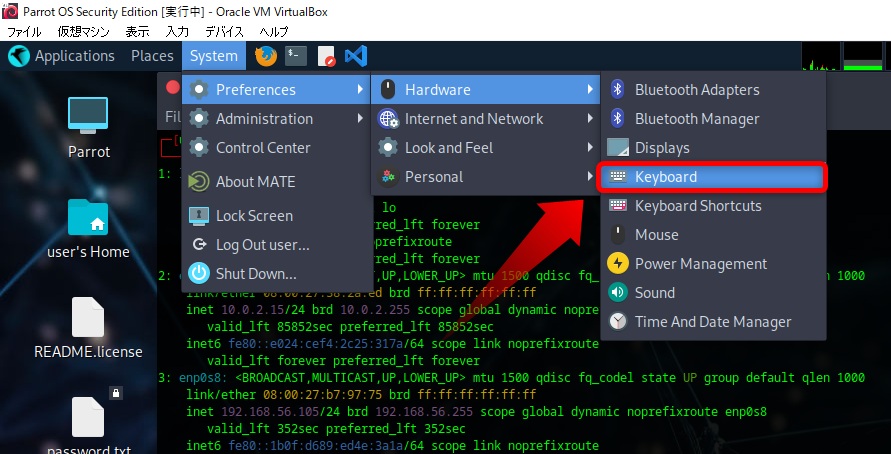891x454 pixels.
Task: Open the terminal launcher icon in panel
Action: pos(295,56)
